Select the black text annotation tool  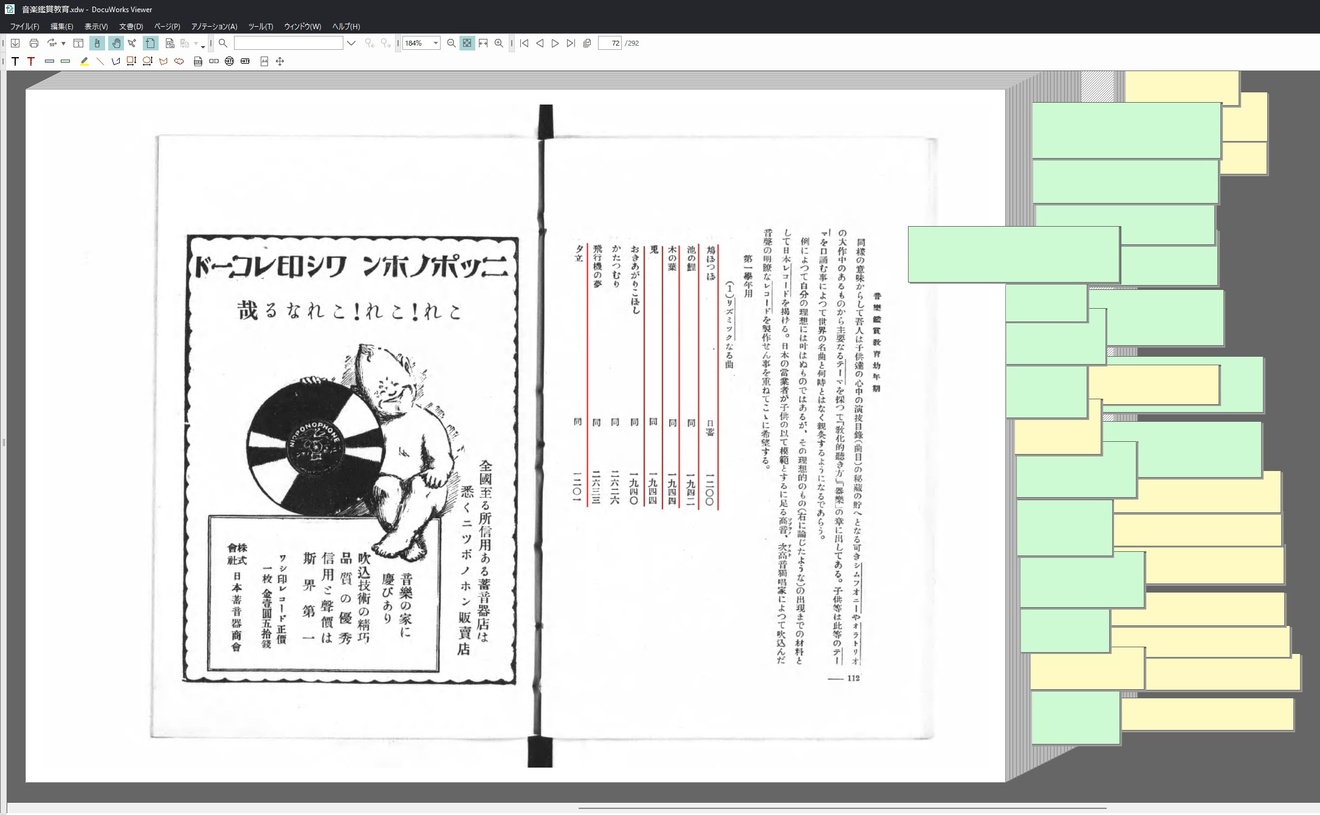(x=15, y=61)
